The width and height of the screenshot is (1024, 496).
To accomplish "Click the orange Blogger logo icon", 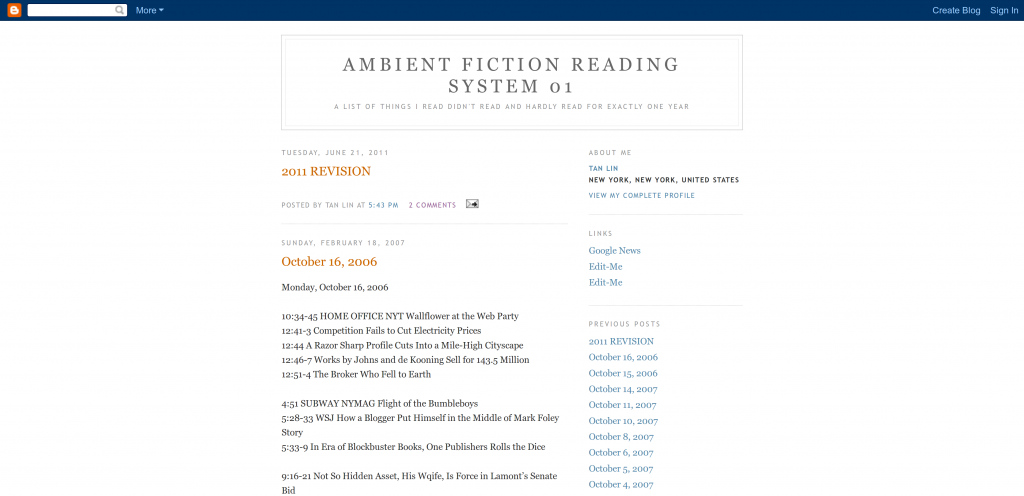I will coord(14,10).
